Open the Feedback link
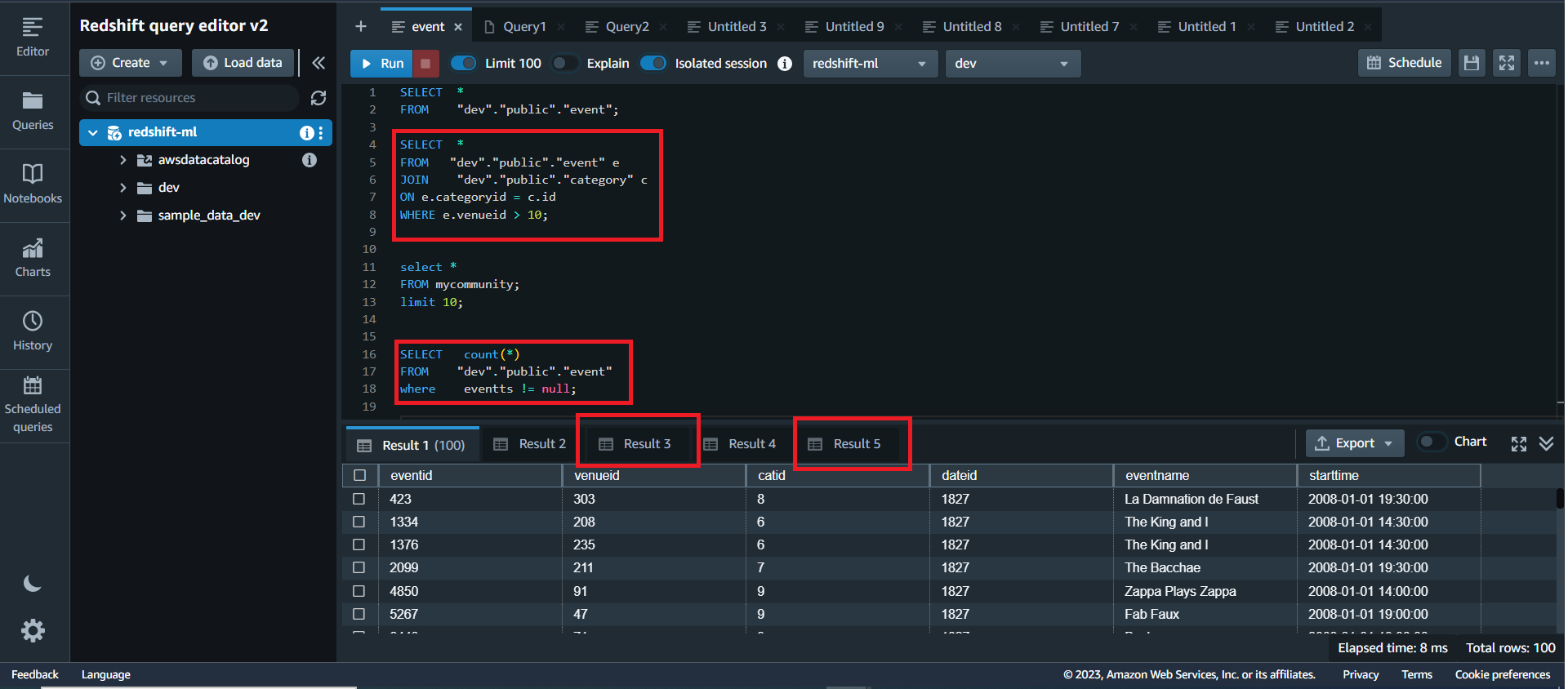Screen dimensions: 1568x689 [35, 674]
